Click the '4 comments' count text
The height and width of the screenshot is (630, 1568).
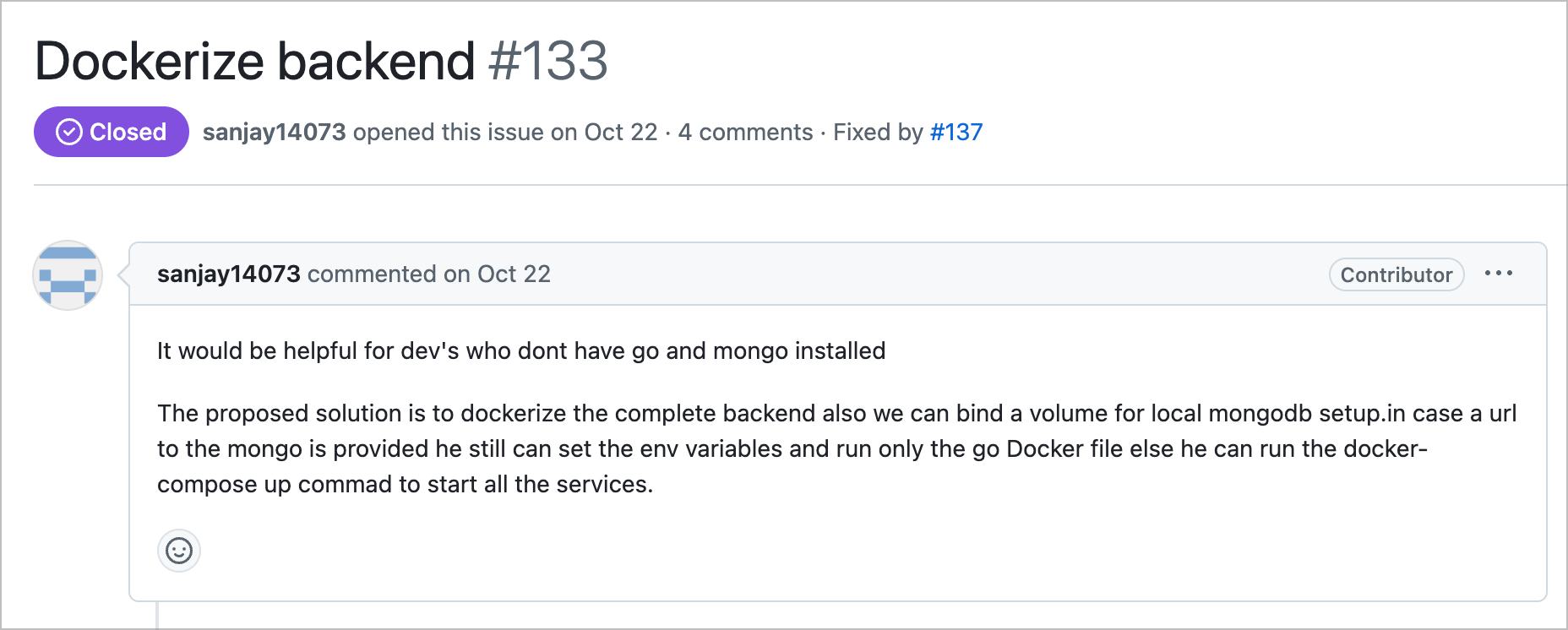745,132
